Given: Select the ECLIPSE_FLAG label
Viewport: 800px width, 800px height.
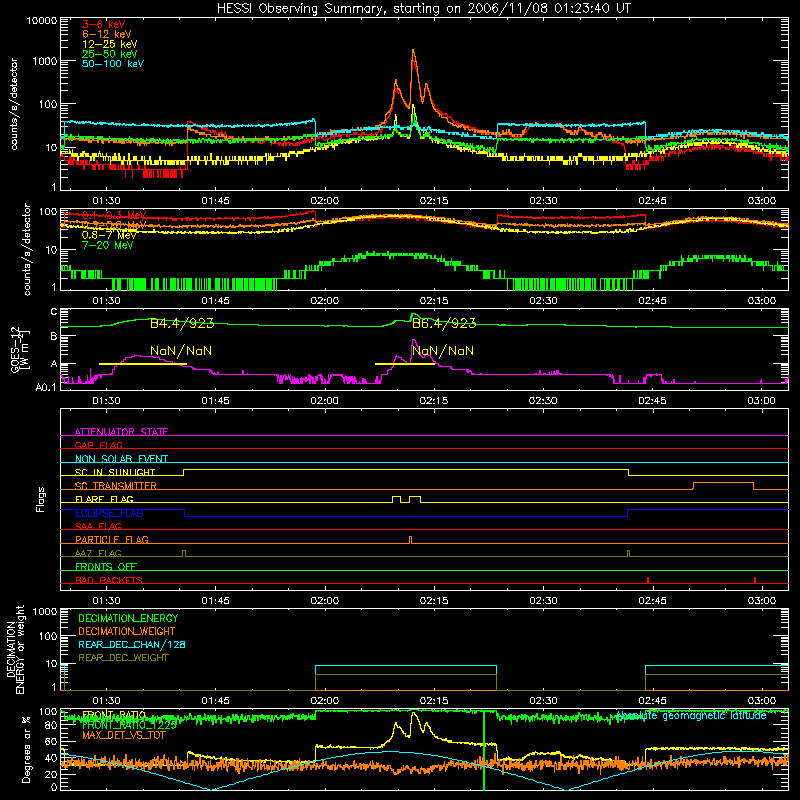Looking at the screenshot, I should pos(109,513).
